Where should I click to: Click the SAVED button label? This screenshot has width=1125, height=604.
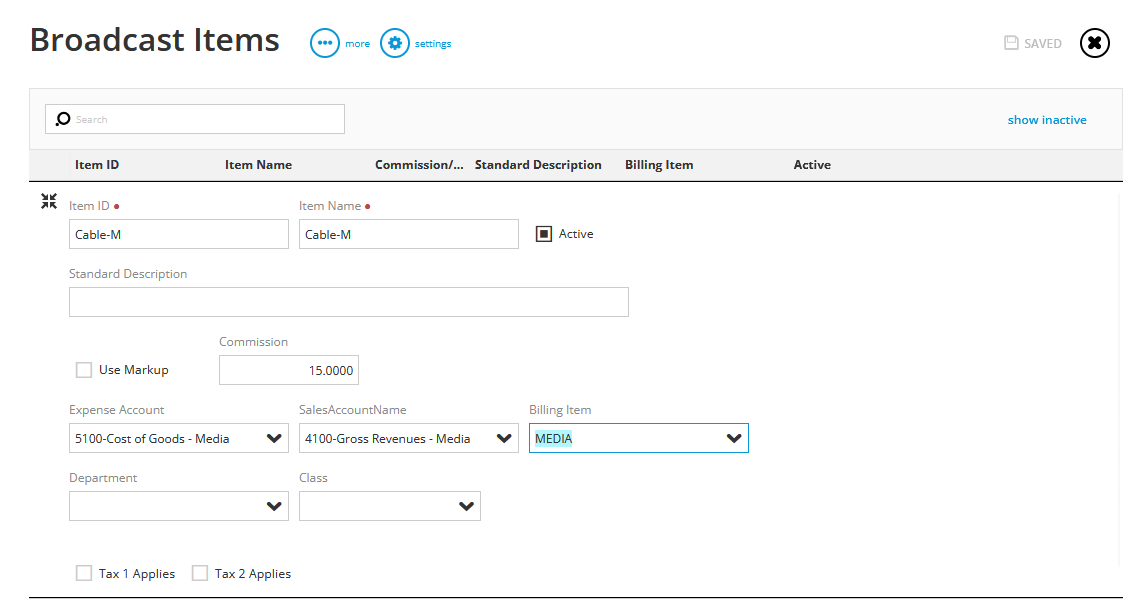pos(1042,44)
